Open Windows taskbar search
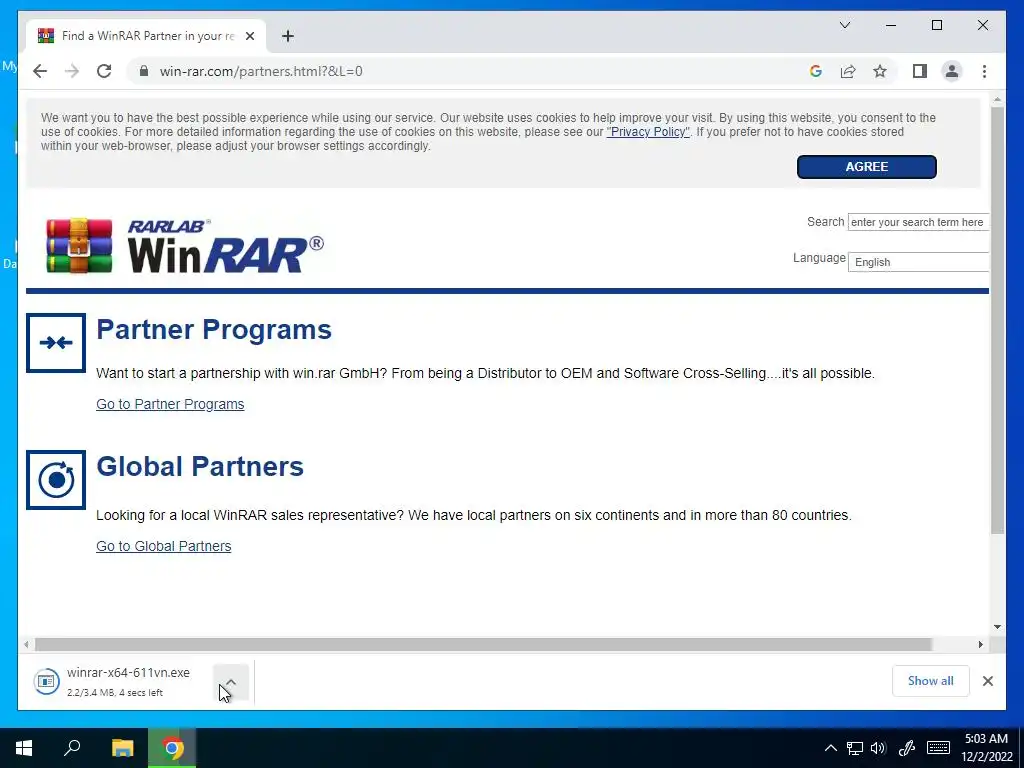 tap(72, 748)
